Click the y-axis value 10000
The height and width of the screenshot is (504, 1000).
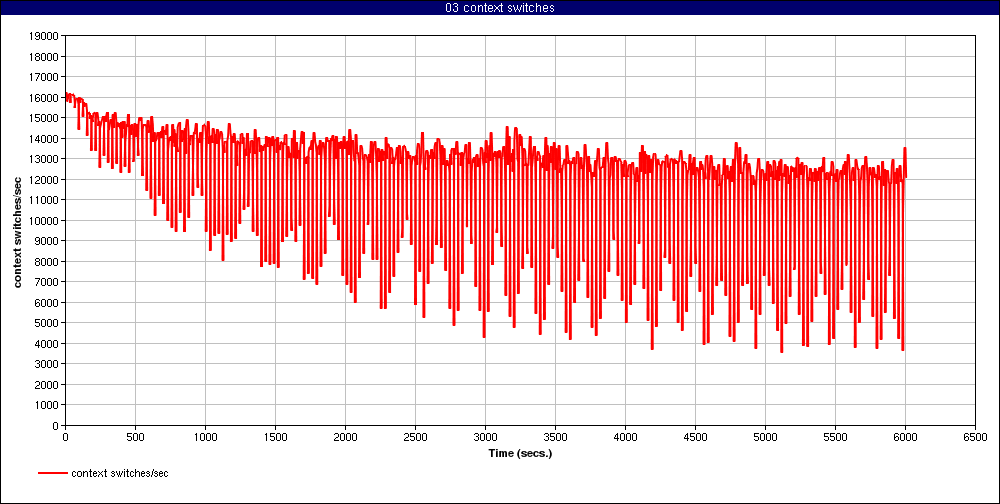pyautogui.click(x=44, y=221)
